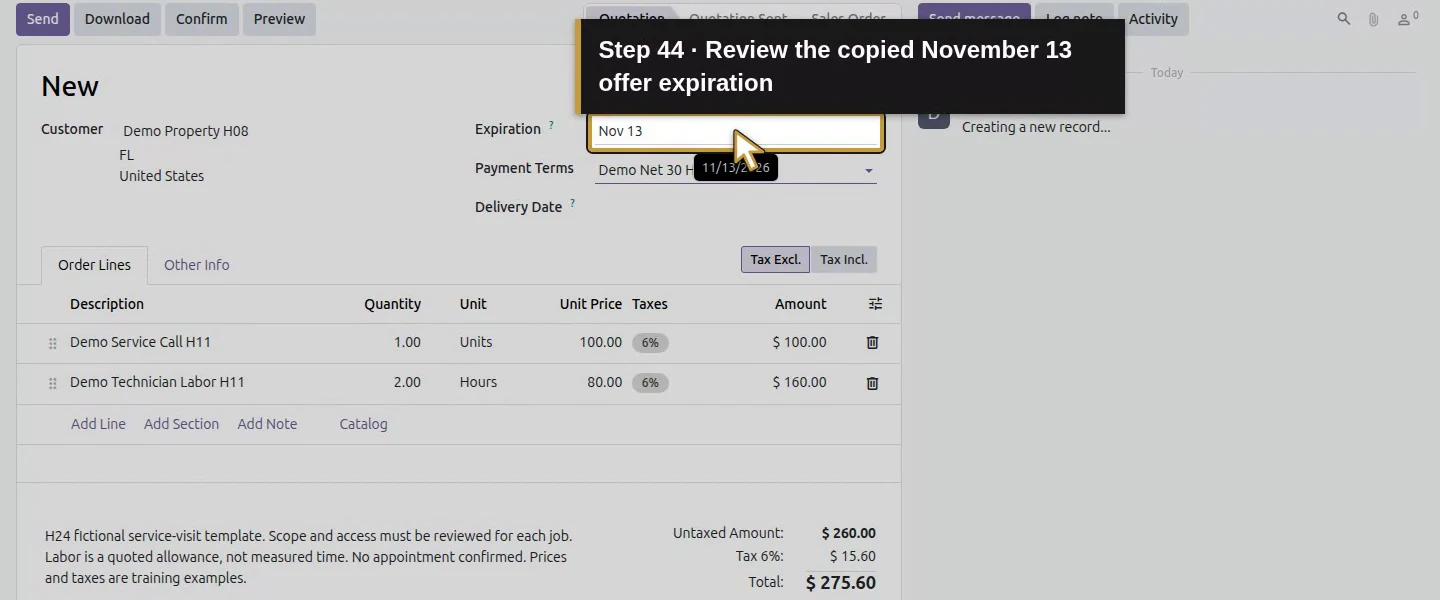Select the Demo Property H08 customer
This screenshot has height=600, width=1440.
[x=185, y=131]
